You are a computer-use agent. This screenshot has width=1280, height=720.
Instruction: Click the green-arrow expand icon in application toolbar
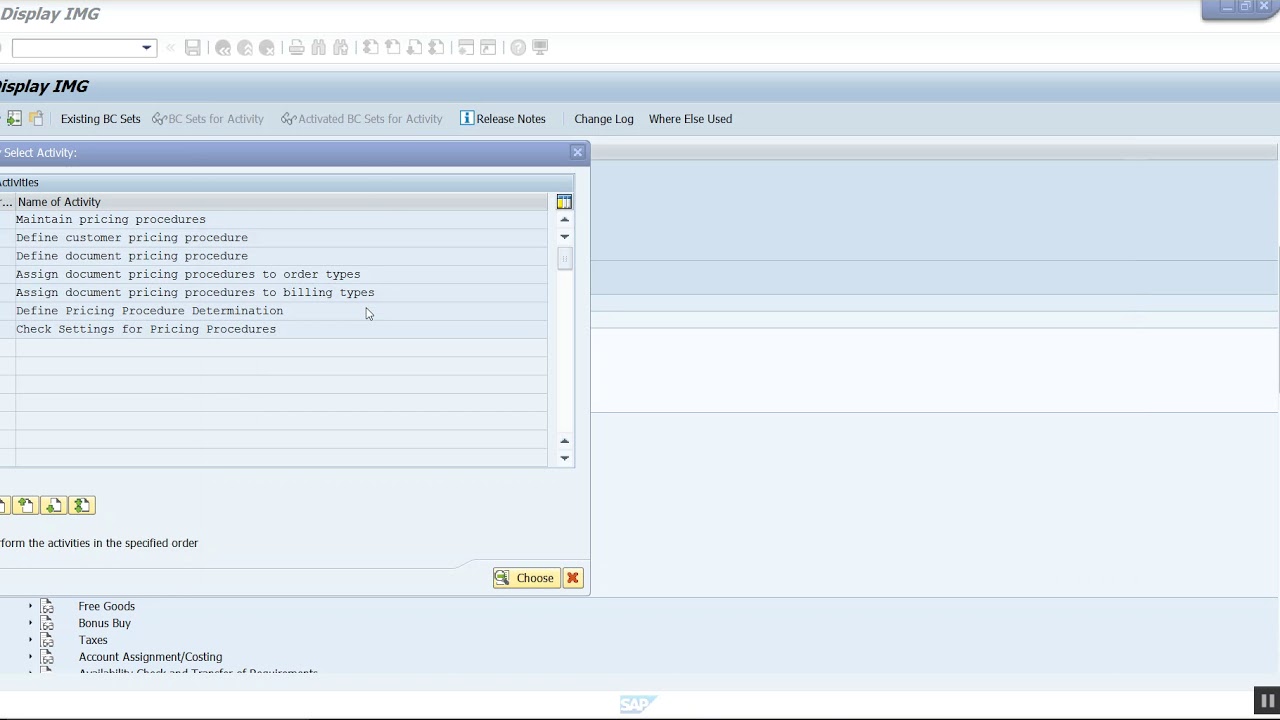pos(14,118)
